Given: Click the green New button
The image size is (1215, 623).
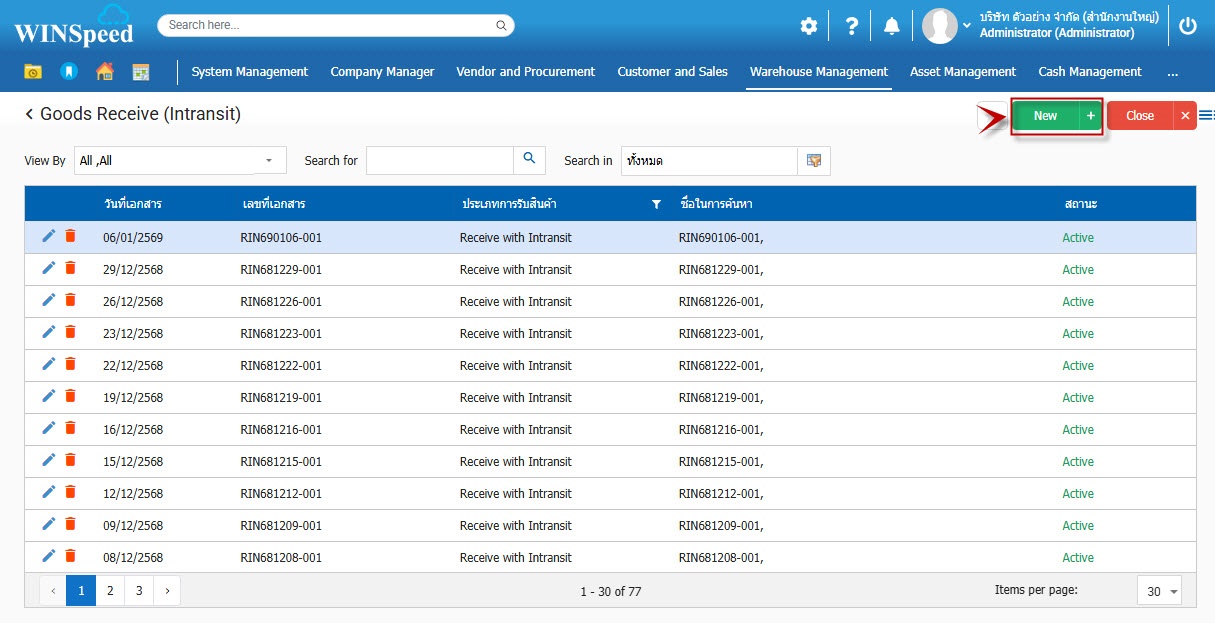Looking at the screenshot, I should pos(1045,116).
